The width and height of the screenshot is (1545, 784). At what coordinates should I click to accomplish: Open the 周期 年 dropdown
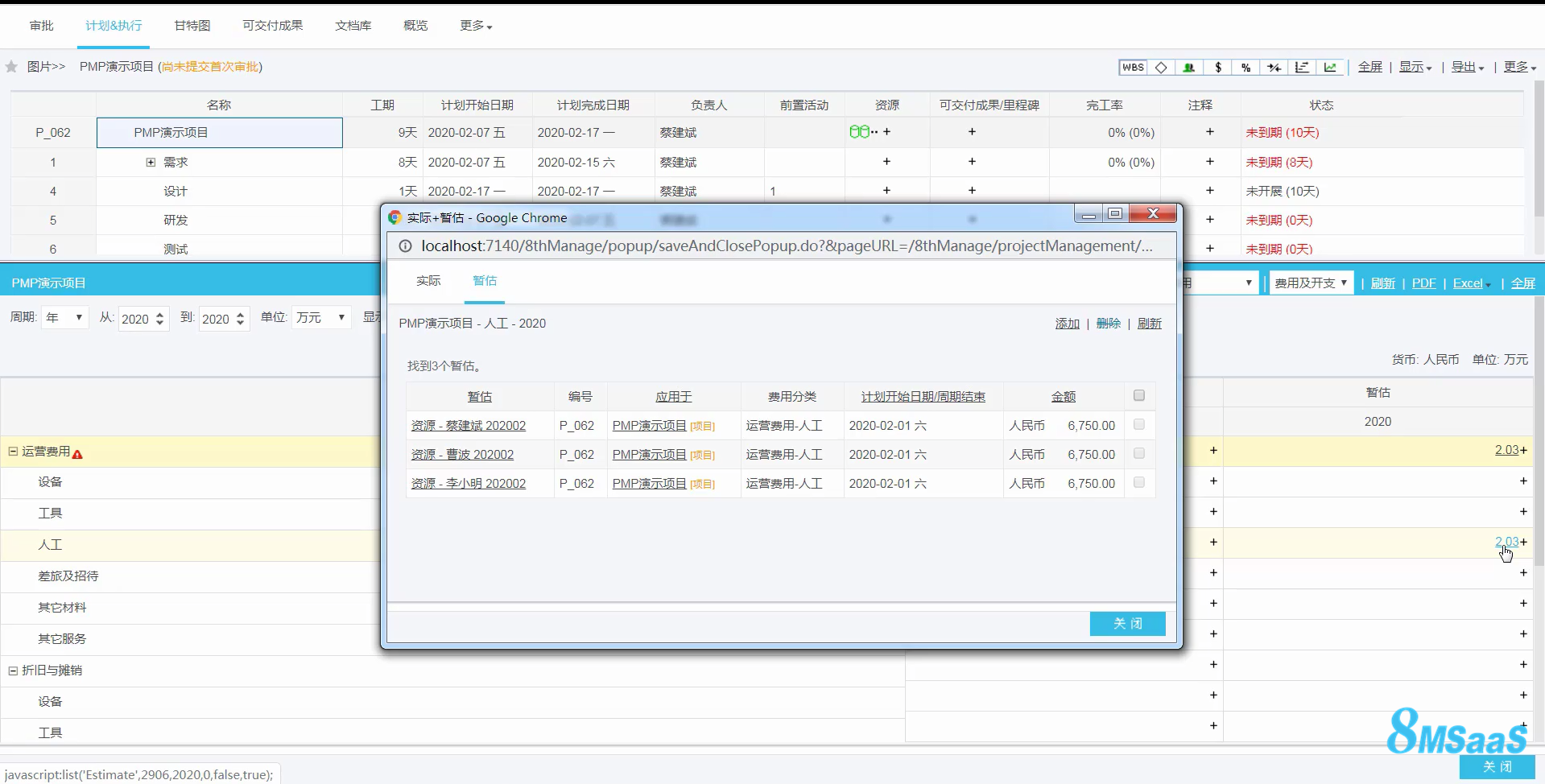[64, 318]
